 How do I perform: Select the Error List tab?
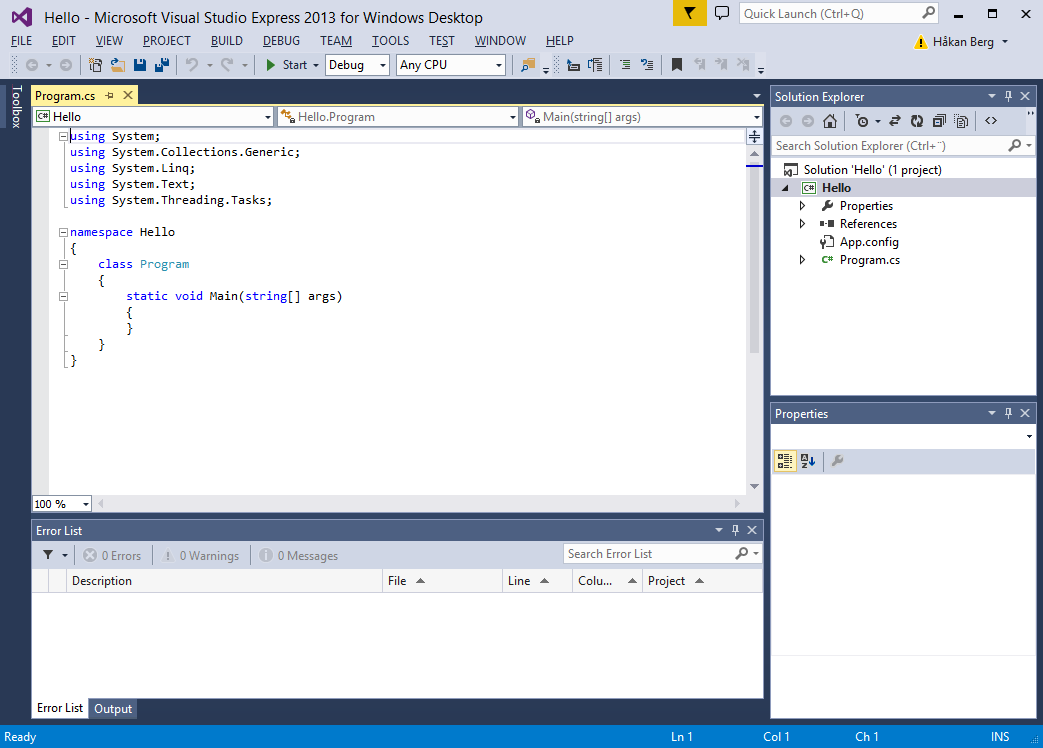pos(60,708)
